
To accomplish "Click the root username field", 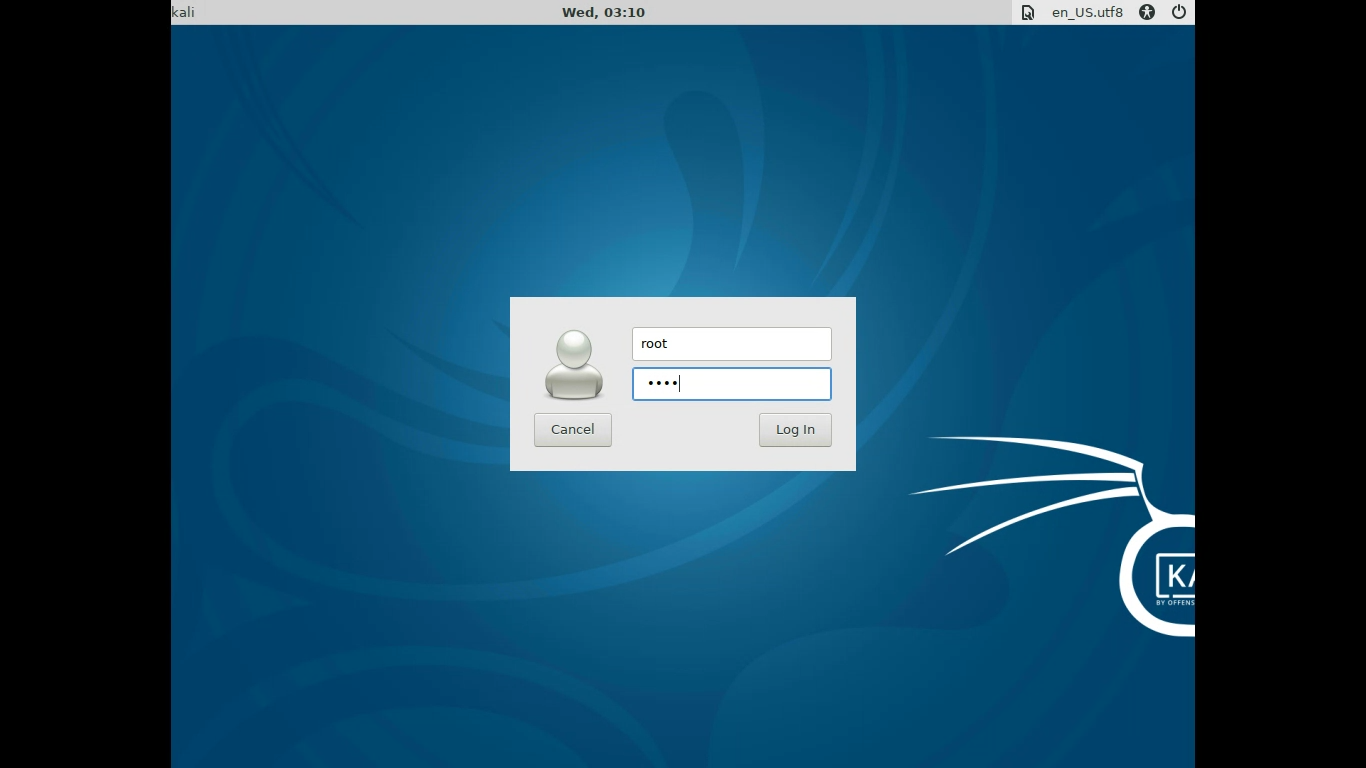I will pyautogui.click(x=732, y=344).
